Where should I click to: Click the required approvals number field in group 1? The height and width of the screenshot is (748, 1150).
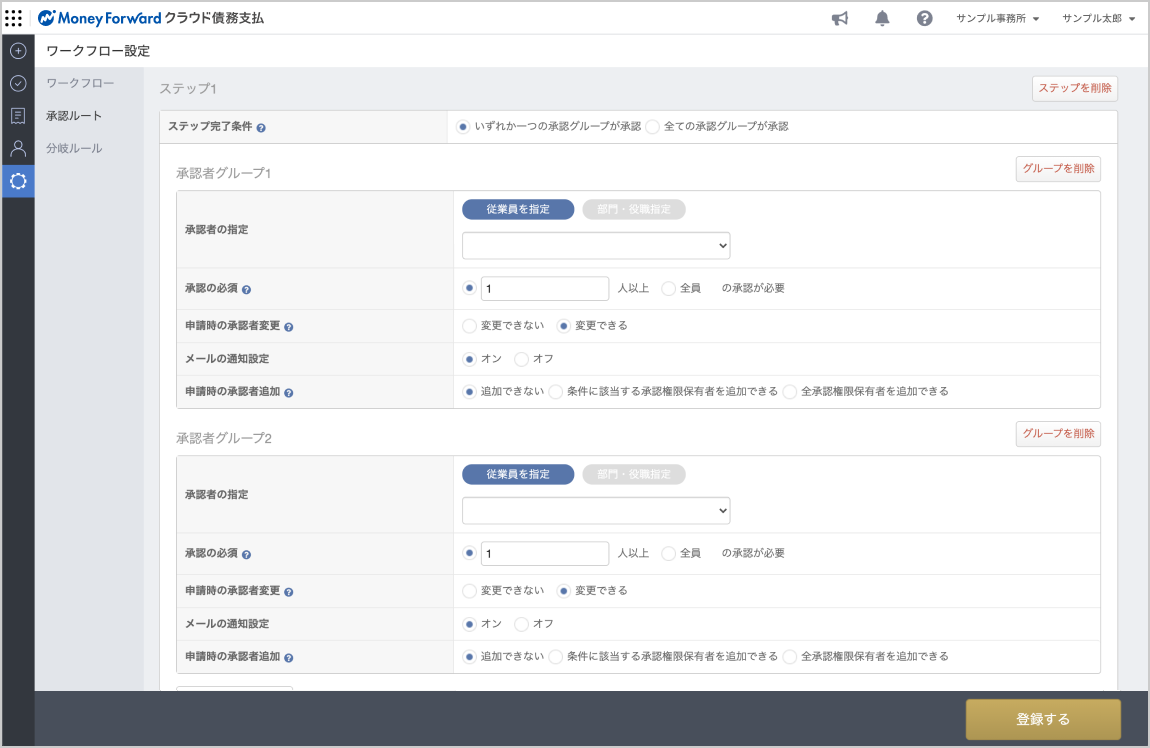tap(545, 288)
